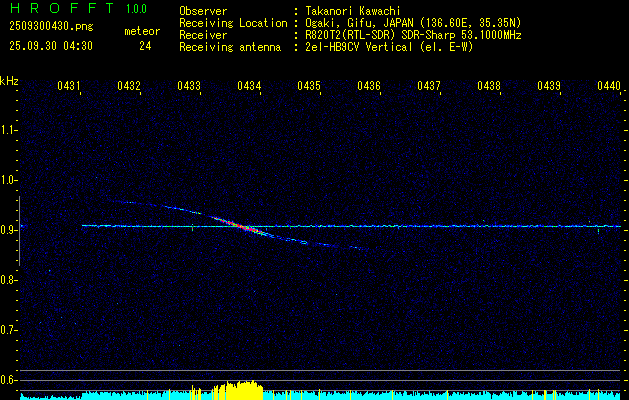This screenshot has width=629, height=400.
Task: Click the Receiving antenna label
Action: (x=230, y=47)
